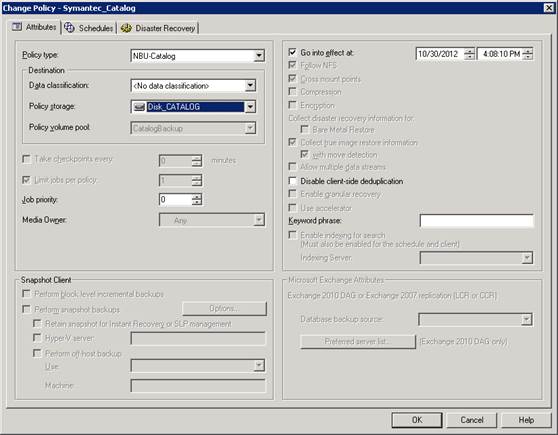Open the Disaster Recovery tab
This screenshot has width=558, height=435.
pyautogui.click(x=158, y=28)
